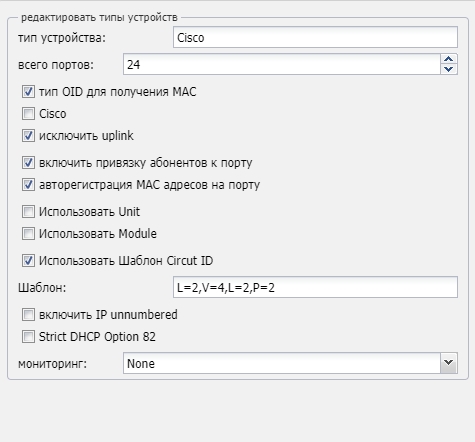Click the device type field containing Cisco
Image resolution: width=475 pixels, height=442 pixels.
(x=315, y=37)
